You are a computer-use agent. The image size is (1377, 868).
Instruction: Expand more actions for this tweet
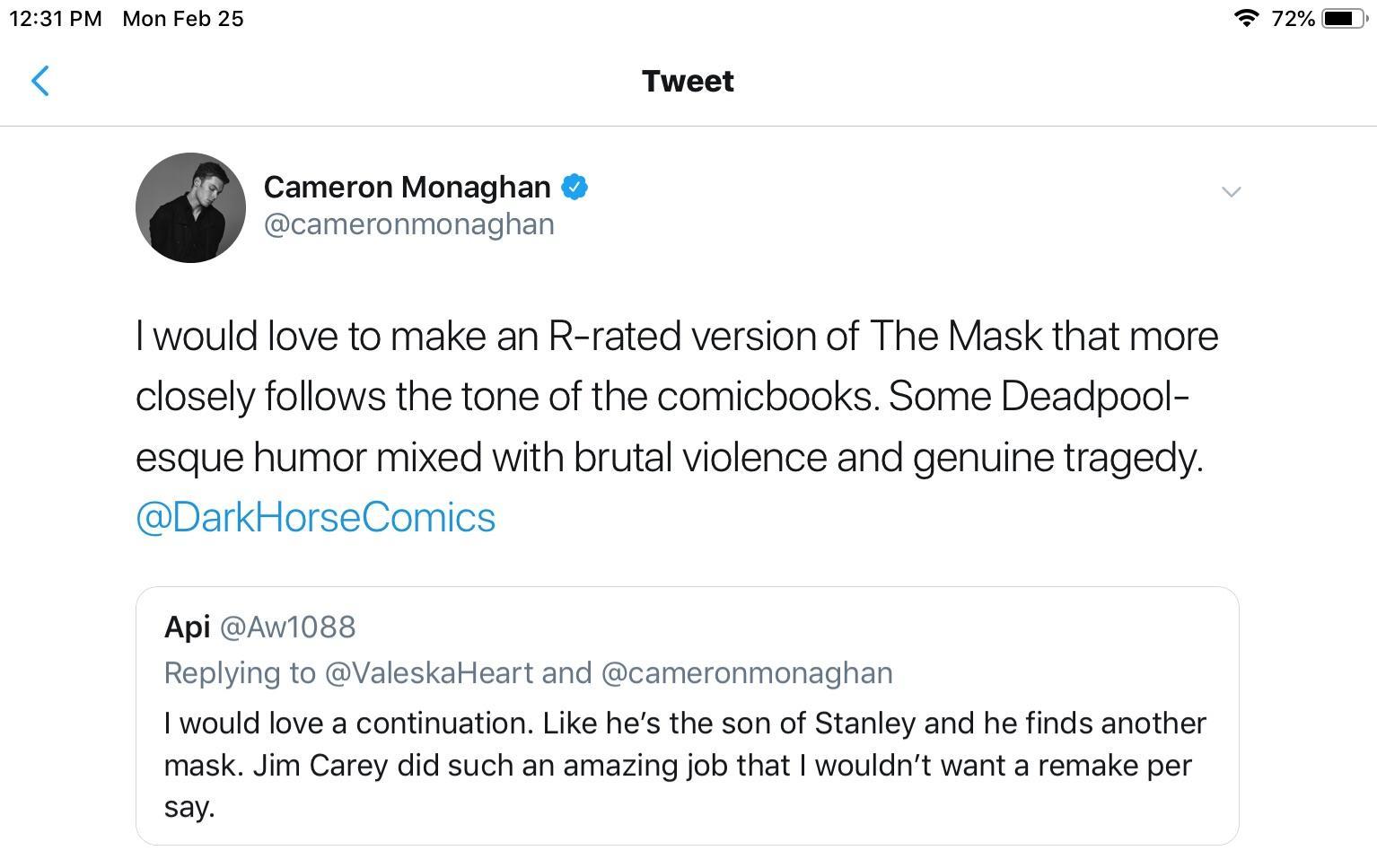click(x=1231, y=191)
